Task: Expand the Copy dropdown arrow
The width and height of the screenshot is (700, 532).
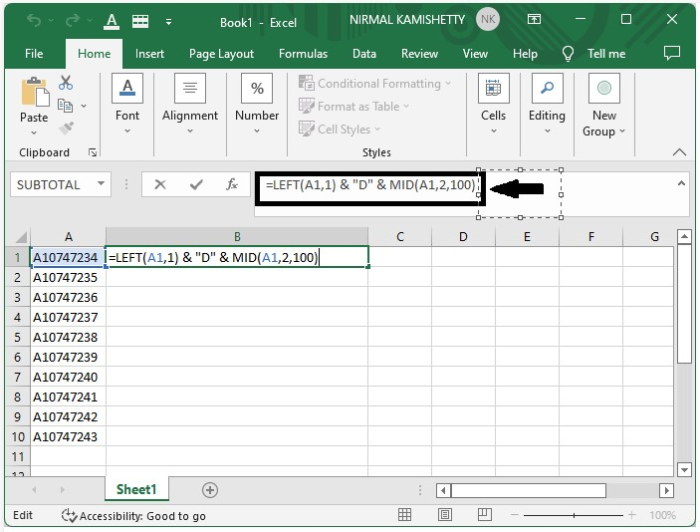Action: (x=83, y=106)
